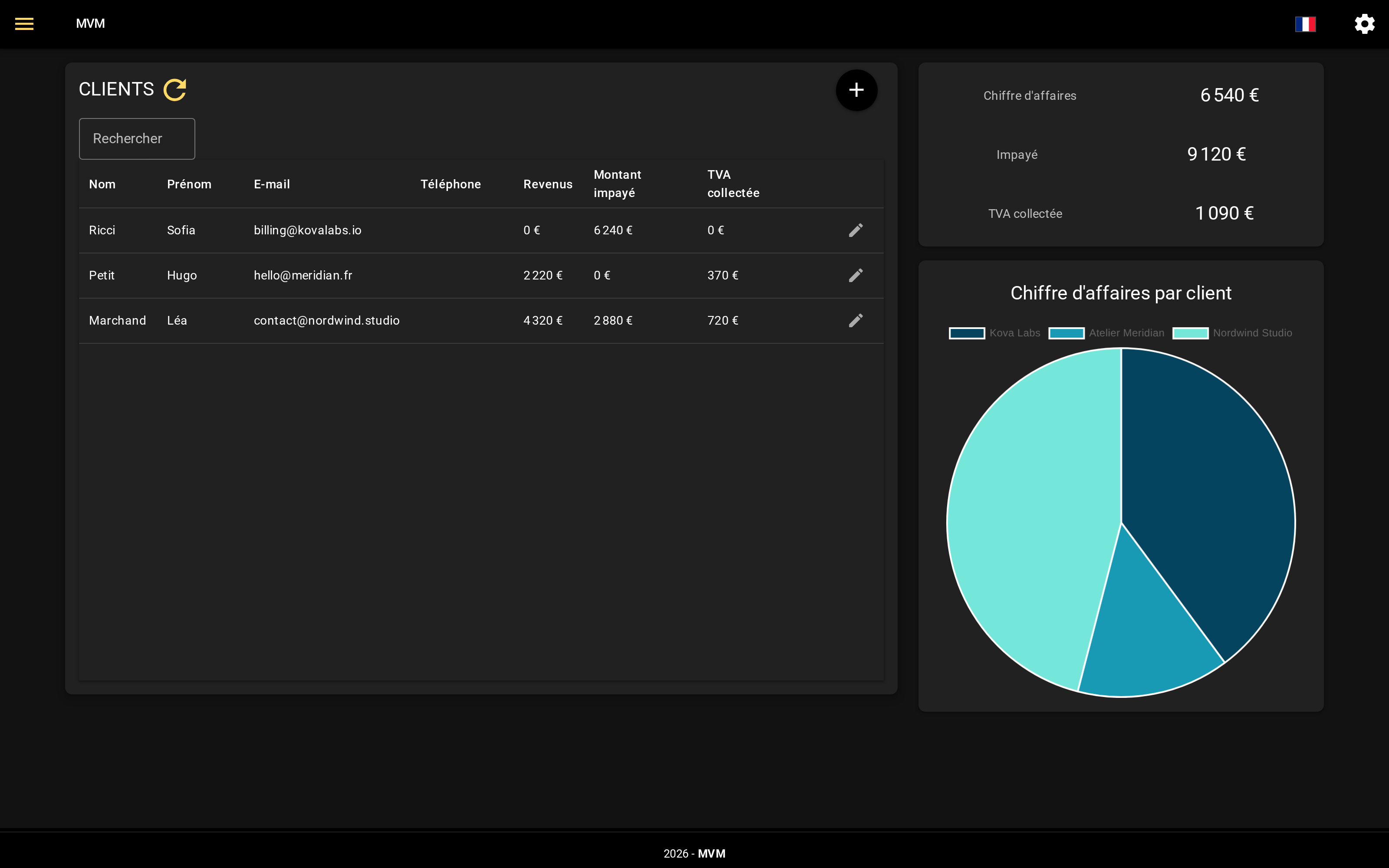Click the Petit name cell

102,275
